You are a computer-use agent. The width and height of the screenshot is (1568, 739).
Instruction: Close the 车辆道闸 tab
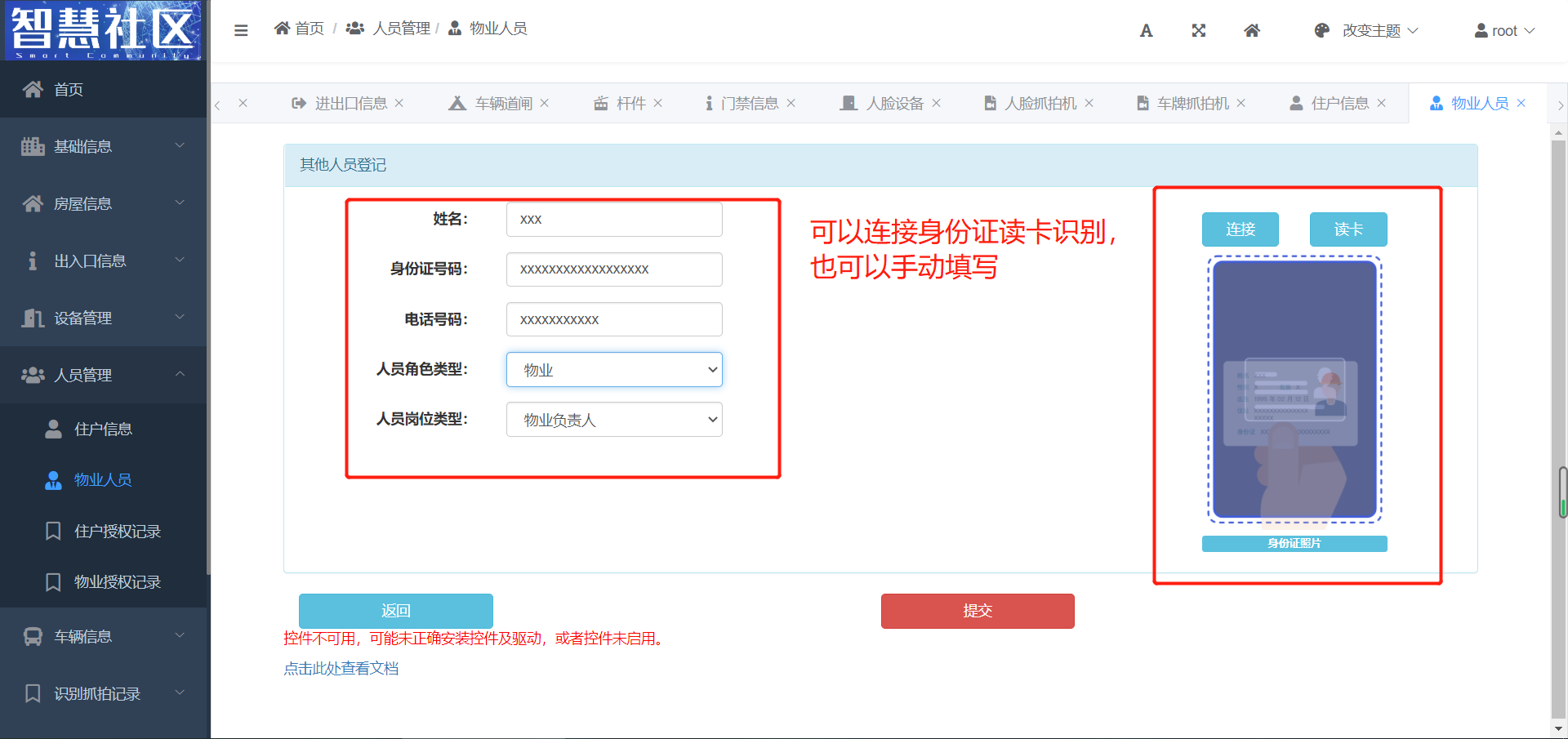tap(545, 103)
